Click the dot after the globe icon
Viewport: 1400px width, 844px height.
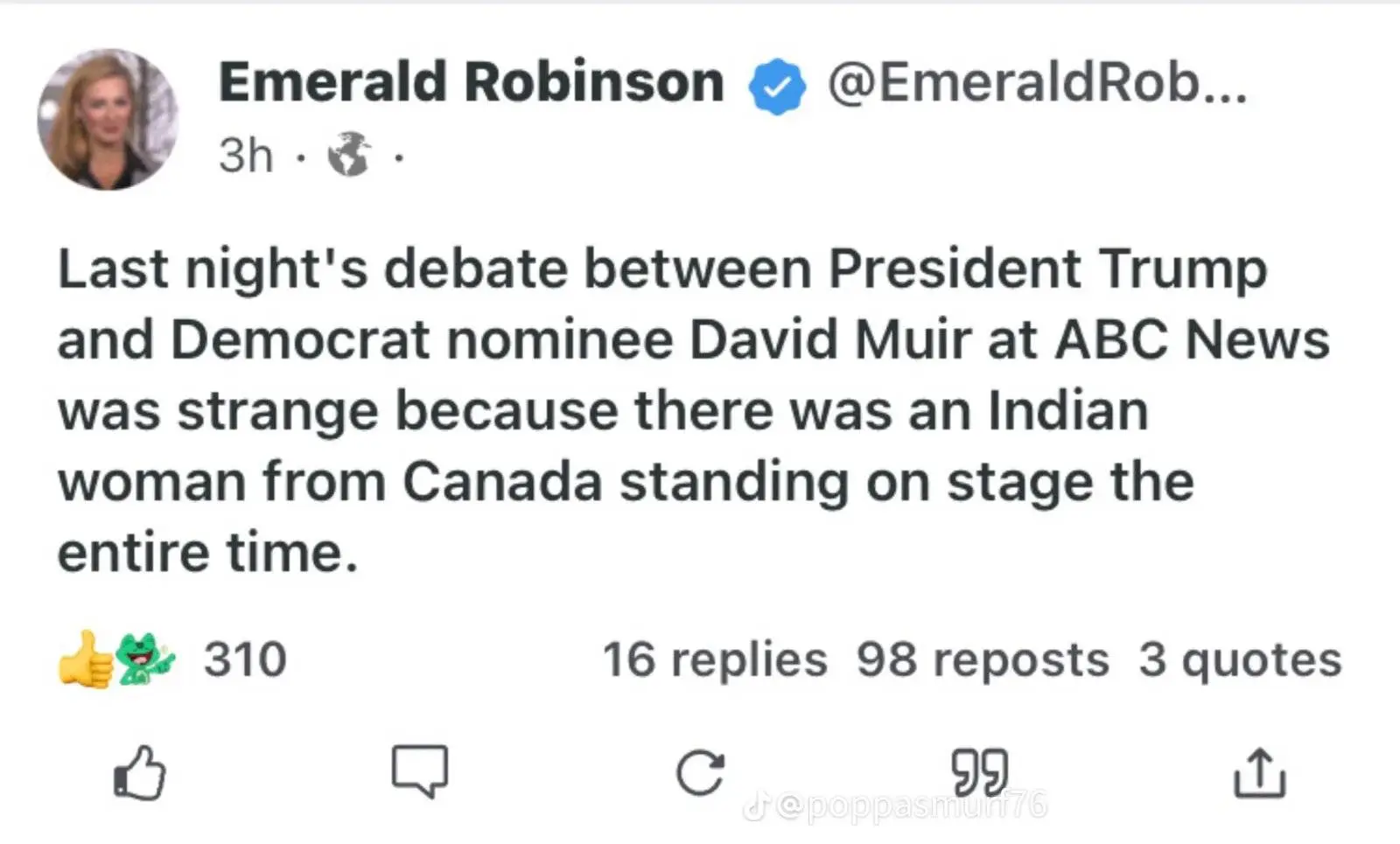[x=399, y=157]
